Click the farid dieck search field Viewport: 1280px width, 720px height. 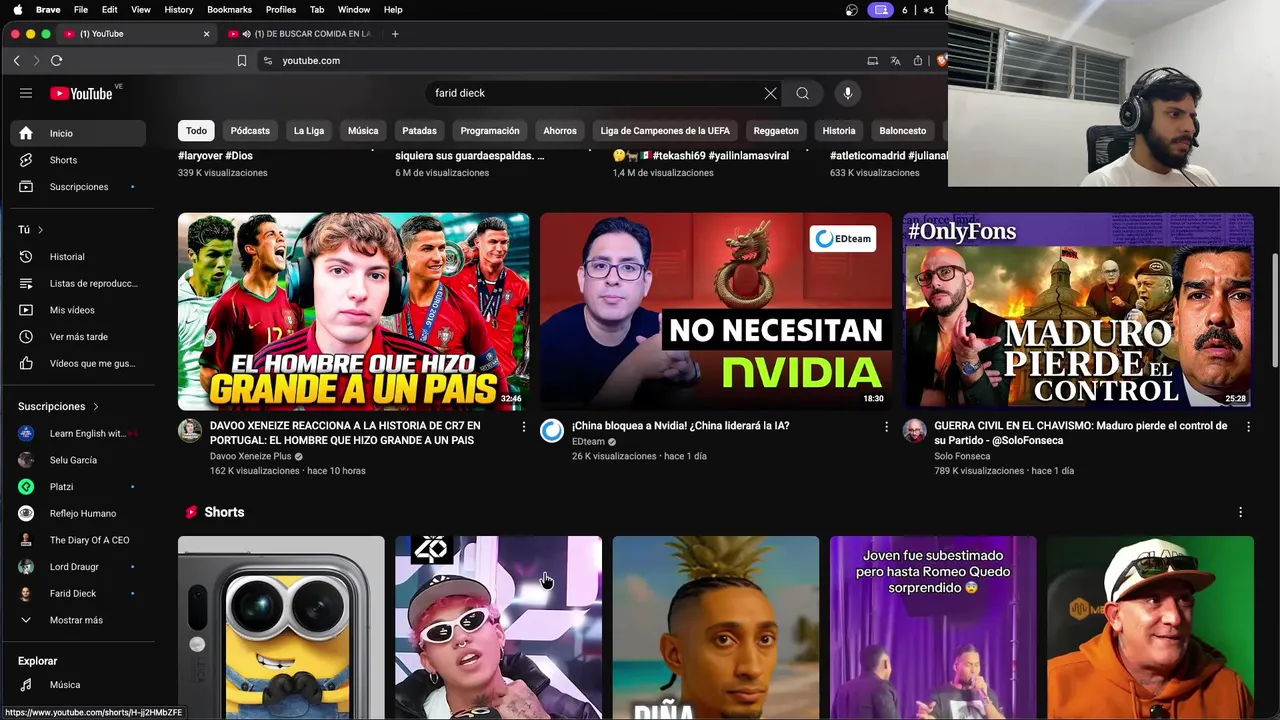point(594,93)
